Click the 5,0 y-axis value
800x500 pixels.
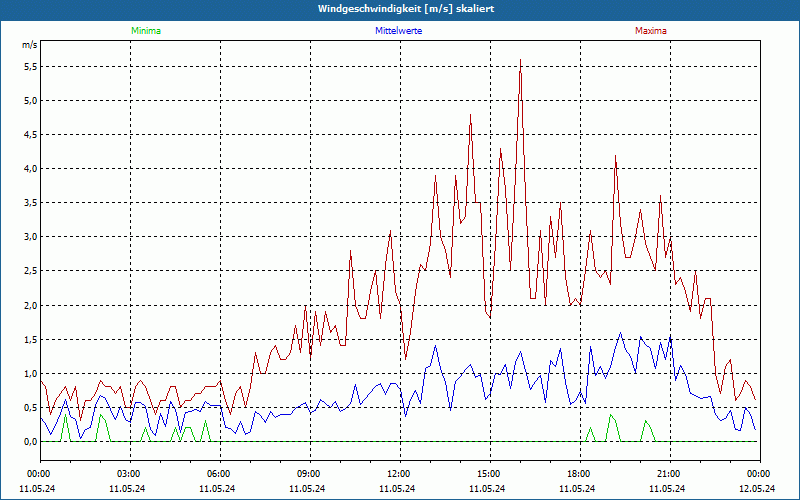(x=31, y=101)
